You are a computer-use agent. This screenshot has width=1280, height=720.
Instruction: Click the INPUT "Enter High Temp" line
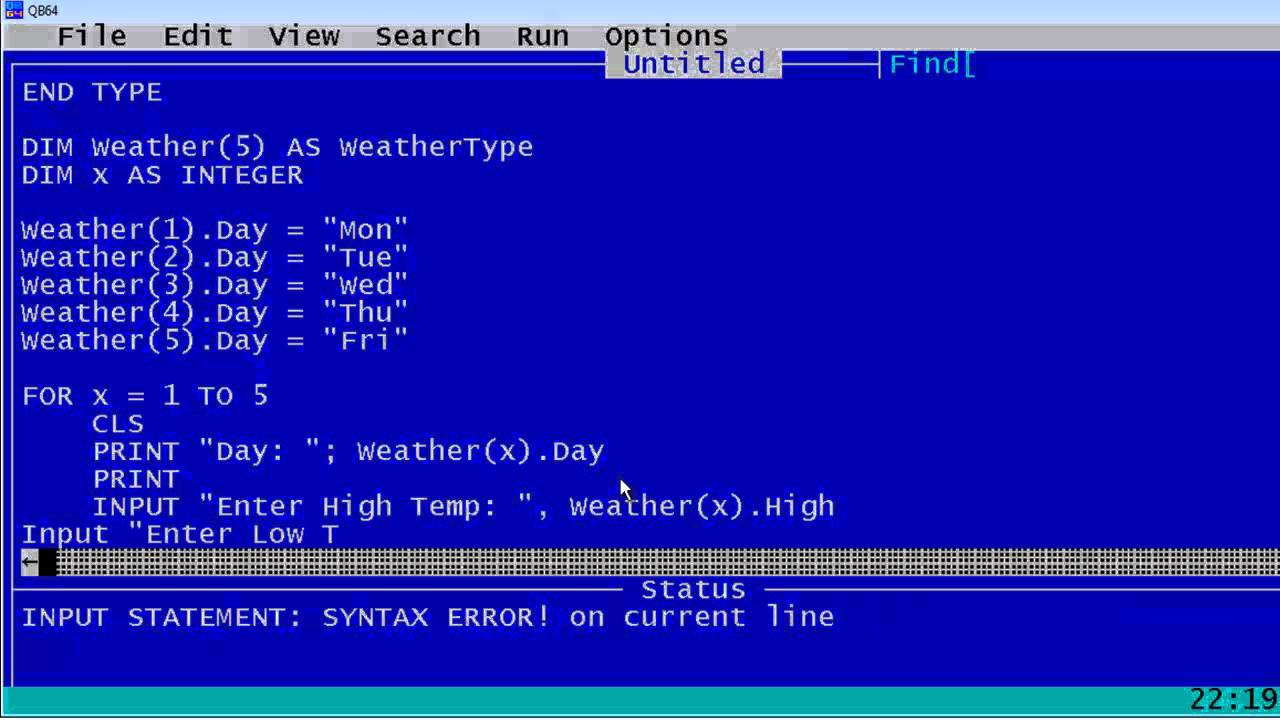click(463, 507)
